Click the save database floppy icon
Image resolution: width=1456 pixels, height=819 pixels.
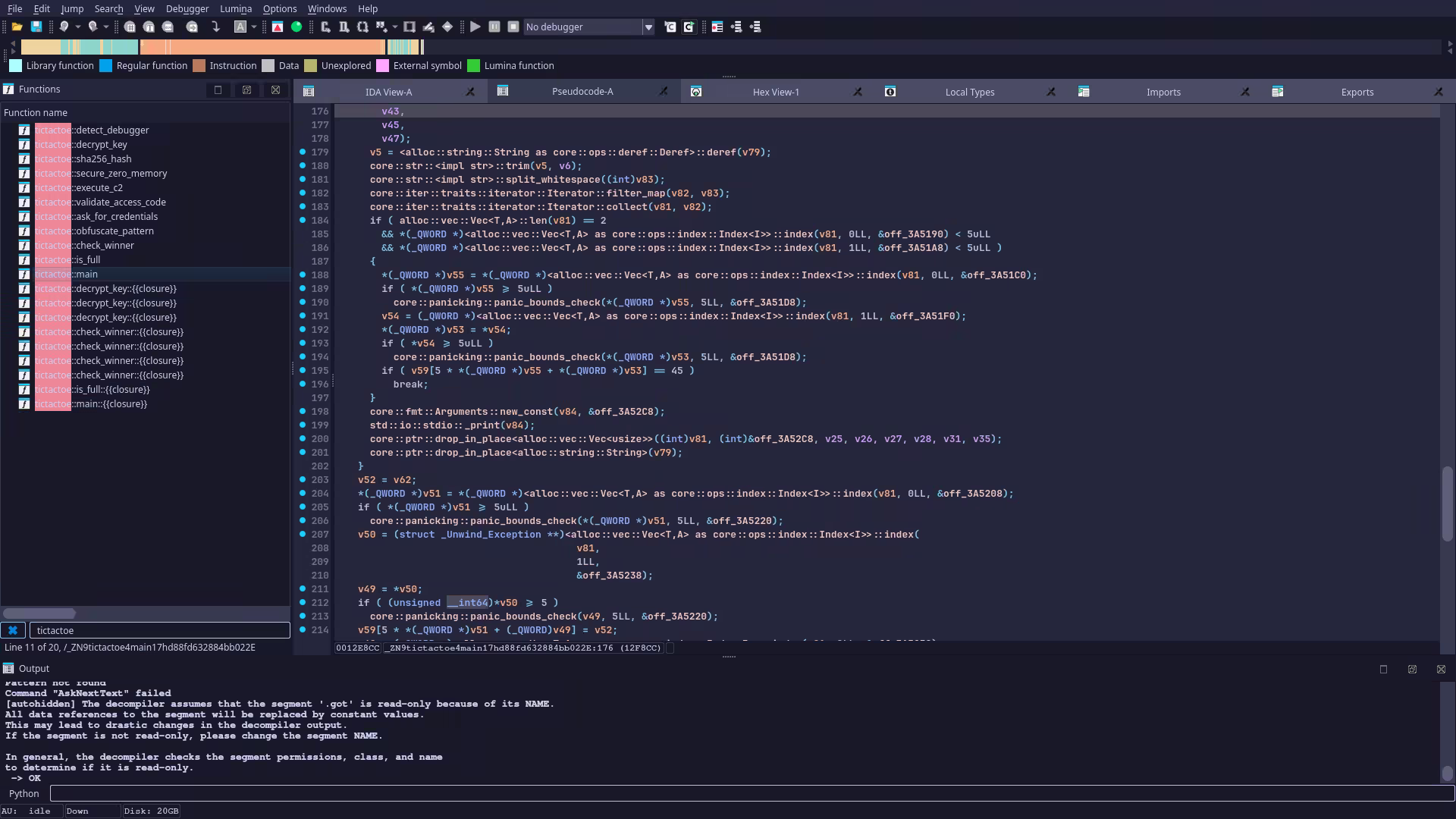(x=36, y=27)
